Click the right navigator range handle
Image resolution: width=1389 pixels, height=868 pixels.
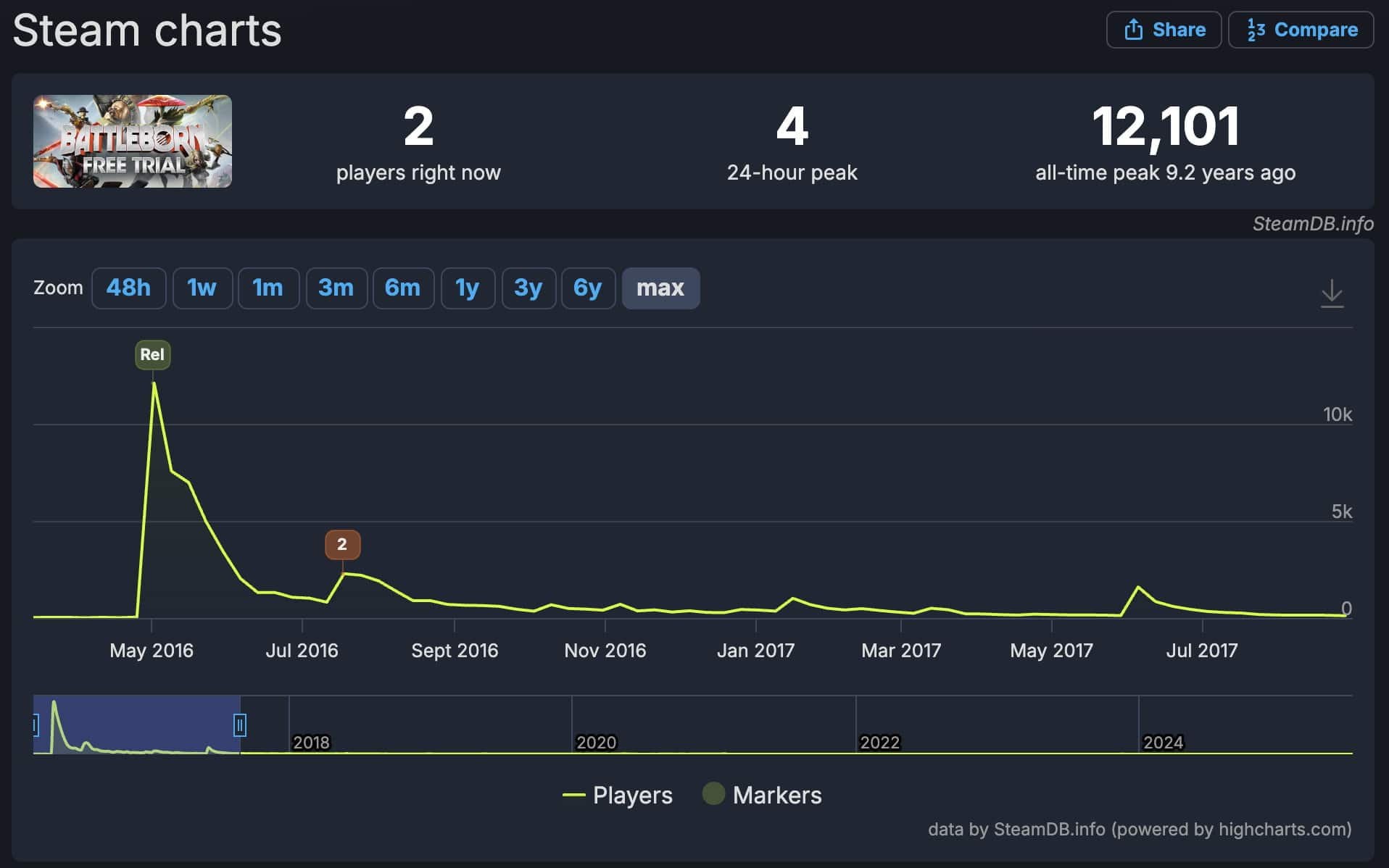coord(240,725)
